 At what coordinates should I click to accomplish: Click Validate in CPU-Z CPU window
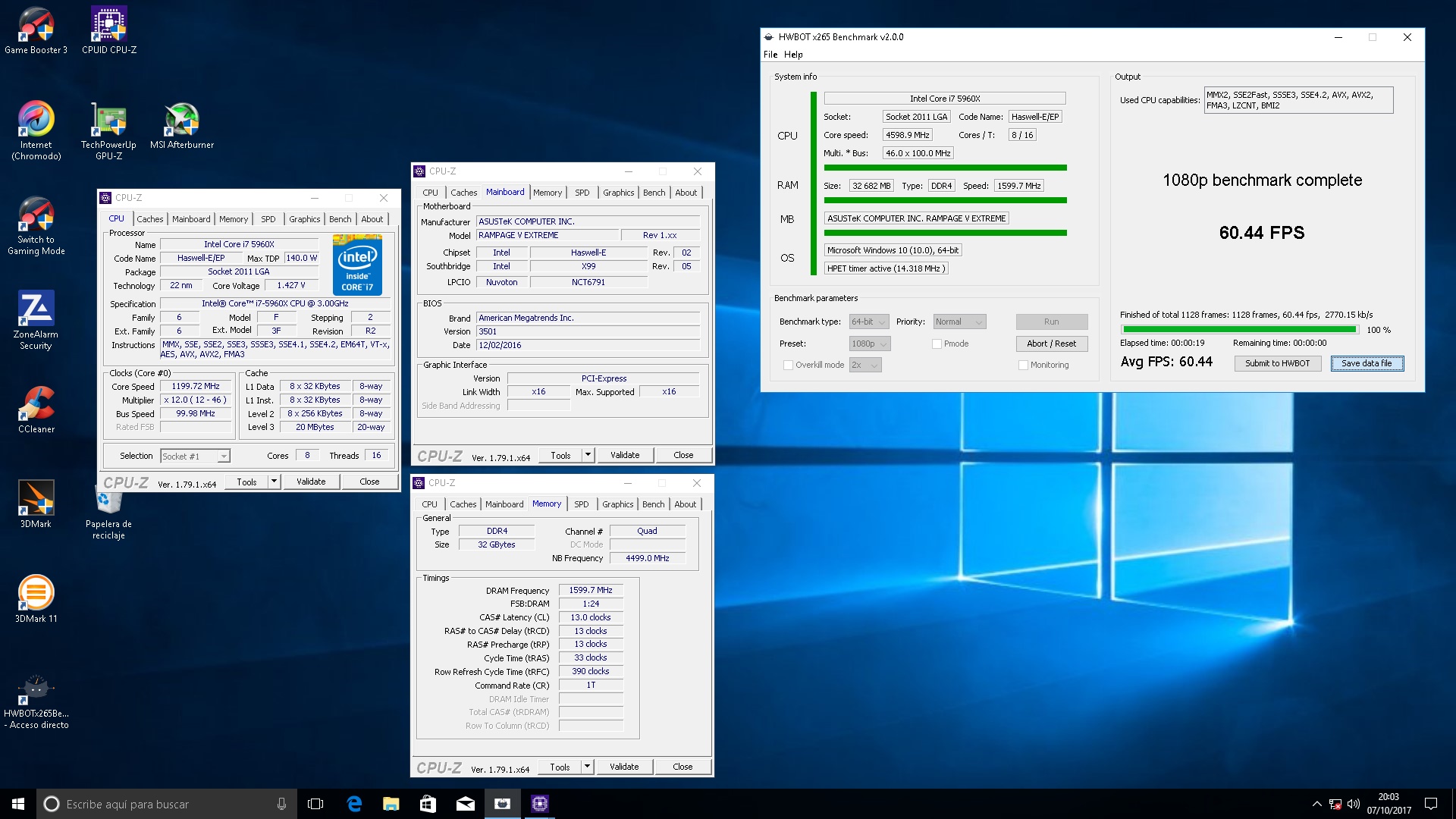(311, 482)
